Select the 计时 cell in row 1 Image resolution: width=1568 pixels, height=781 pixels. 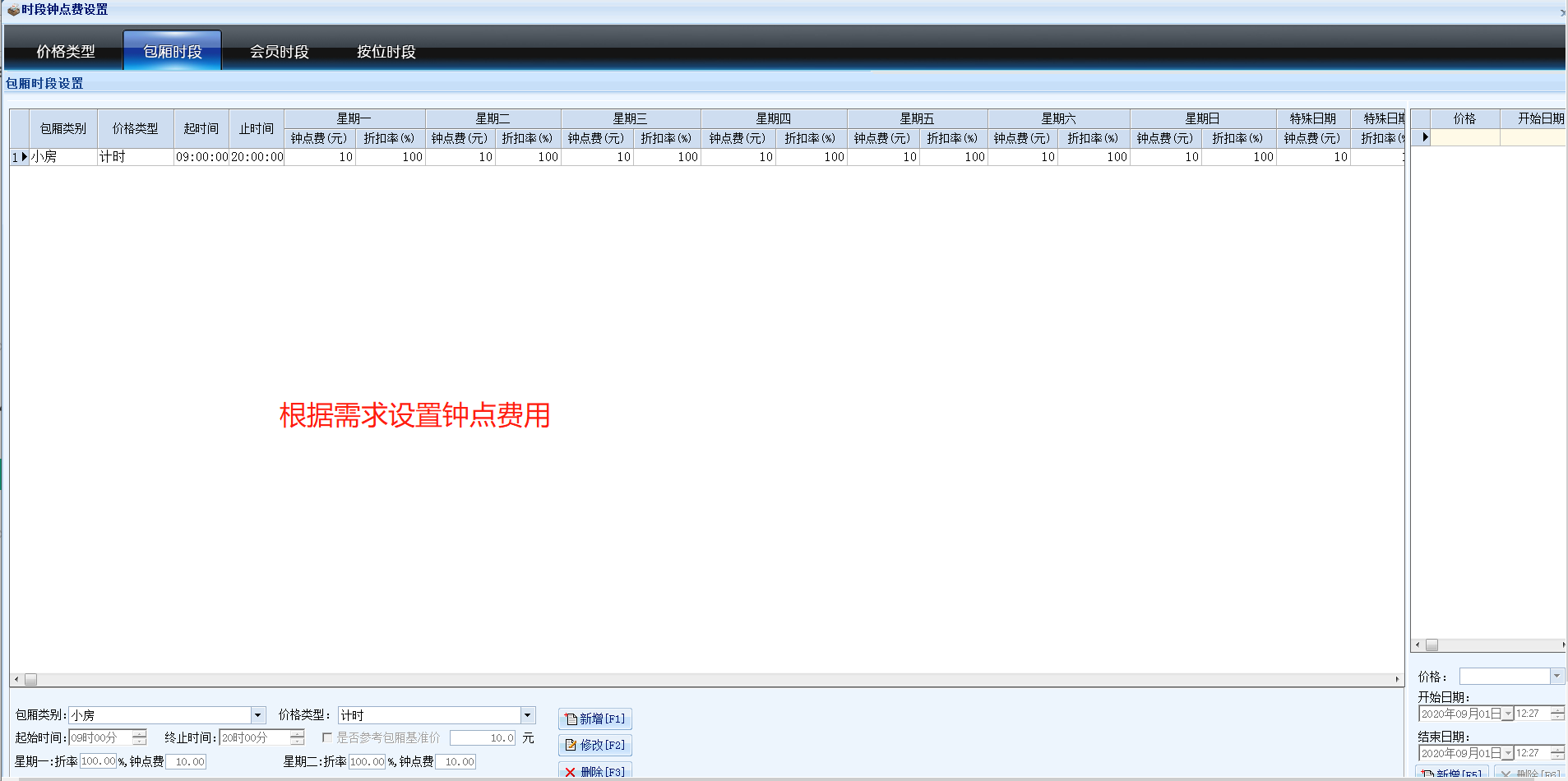click(x=136, y=156)
